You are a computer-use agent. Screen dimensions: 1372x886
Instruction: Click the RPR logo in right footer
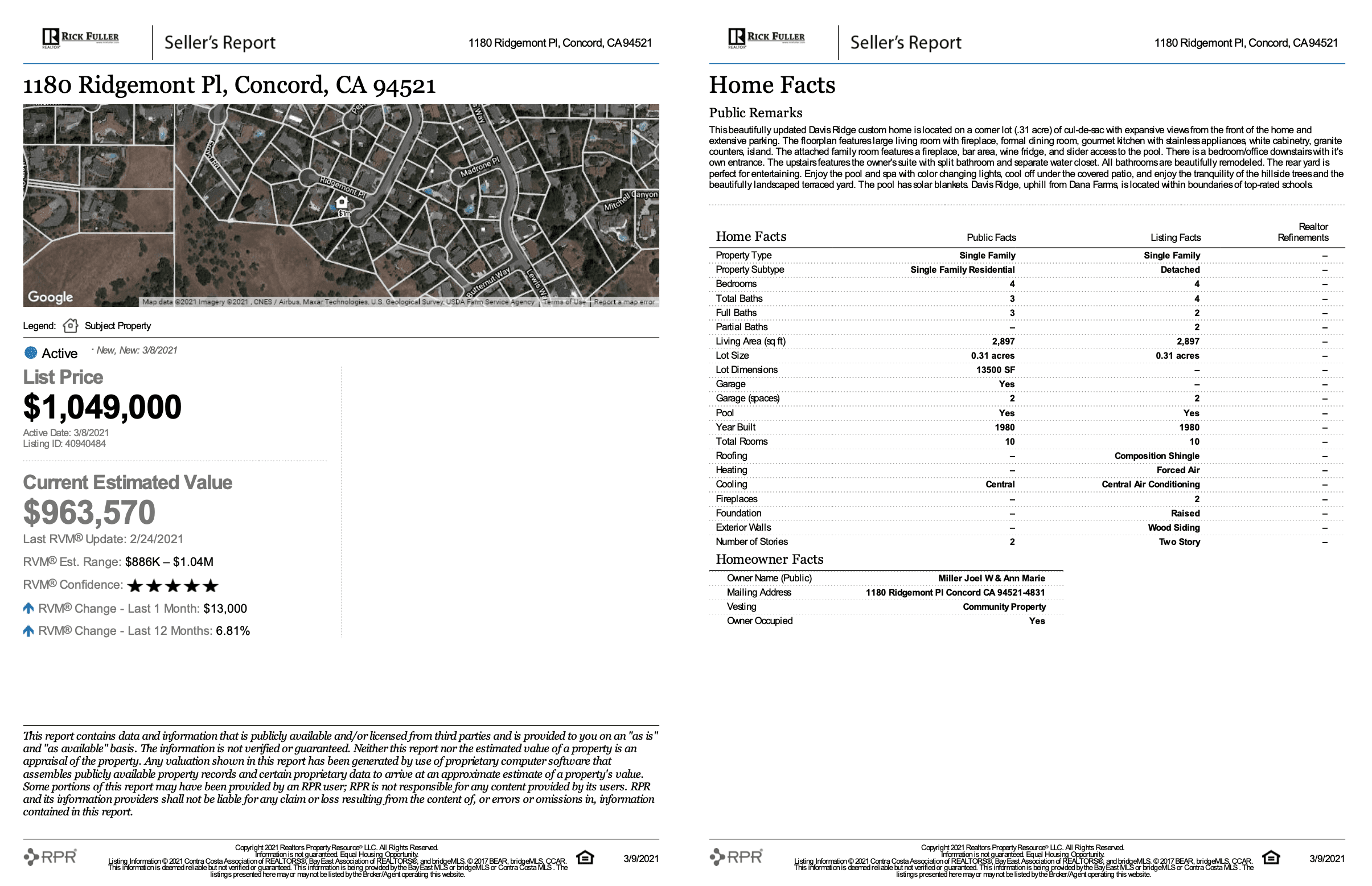pyautogui.click(x=736, y=856)
